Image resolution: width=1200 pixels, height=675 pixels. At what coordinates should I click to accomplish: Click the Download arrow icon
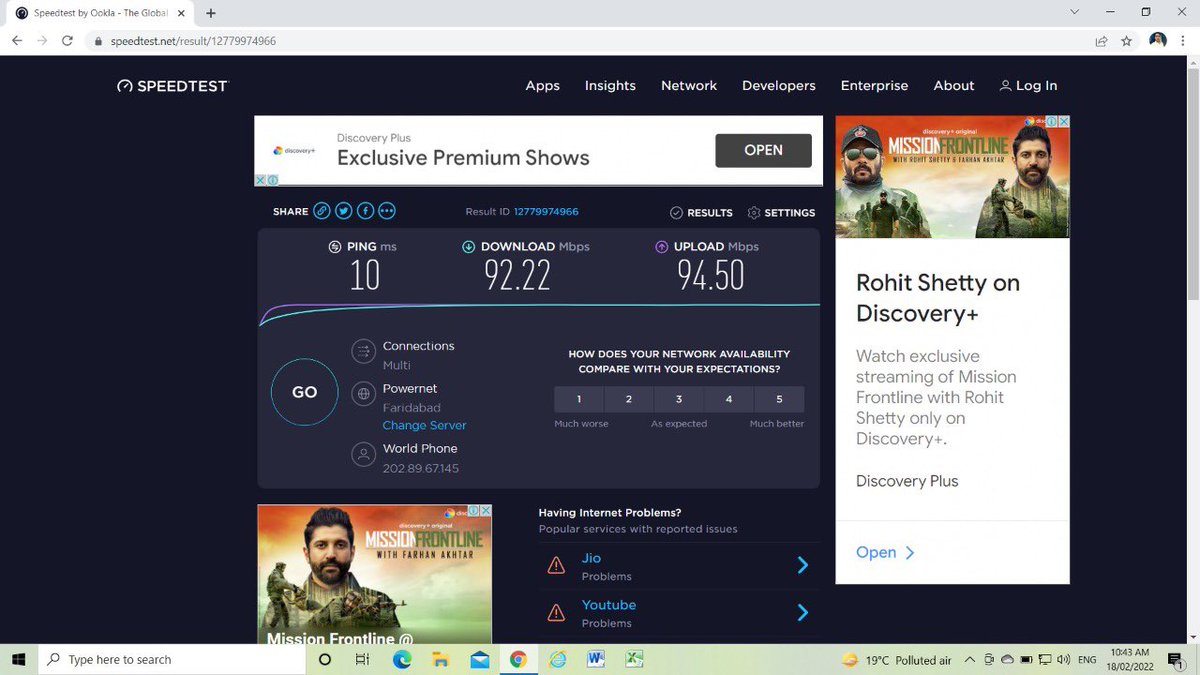pos(468,246)
